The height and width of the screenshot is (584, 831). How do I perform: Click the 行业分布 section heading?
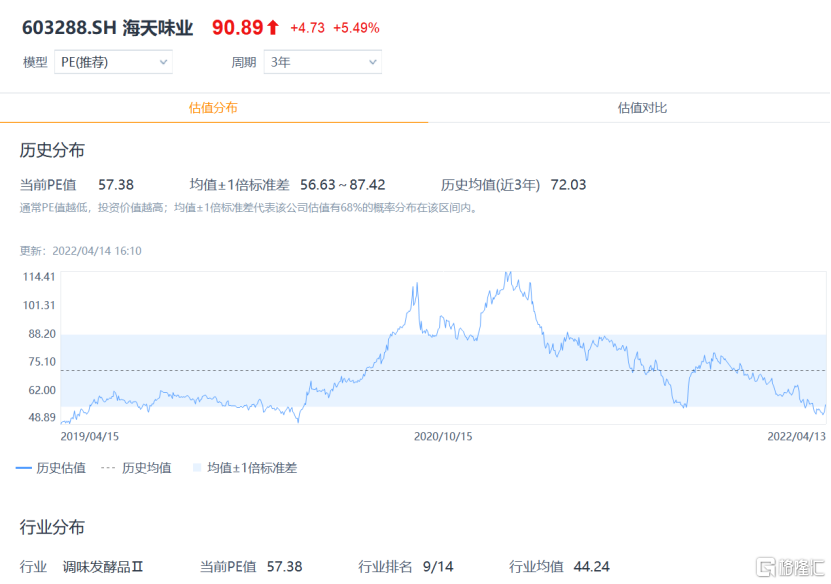click(52, 528)
